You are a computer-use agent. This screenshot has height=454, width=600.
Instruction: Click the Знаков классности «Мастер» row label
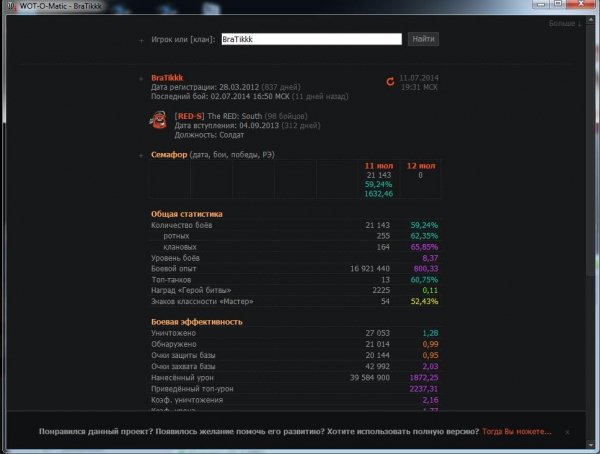coord(202,301)
